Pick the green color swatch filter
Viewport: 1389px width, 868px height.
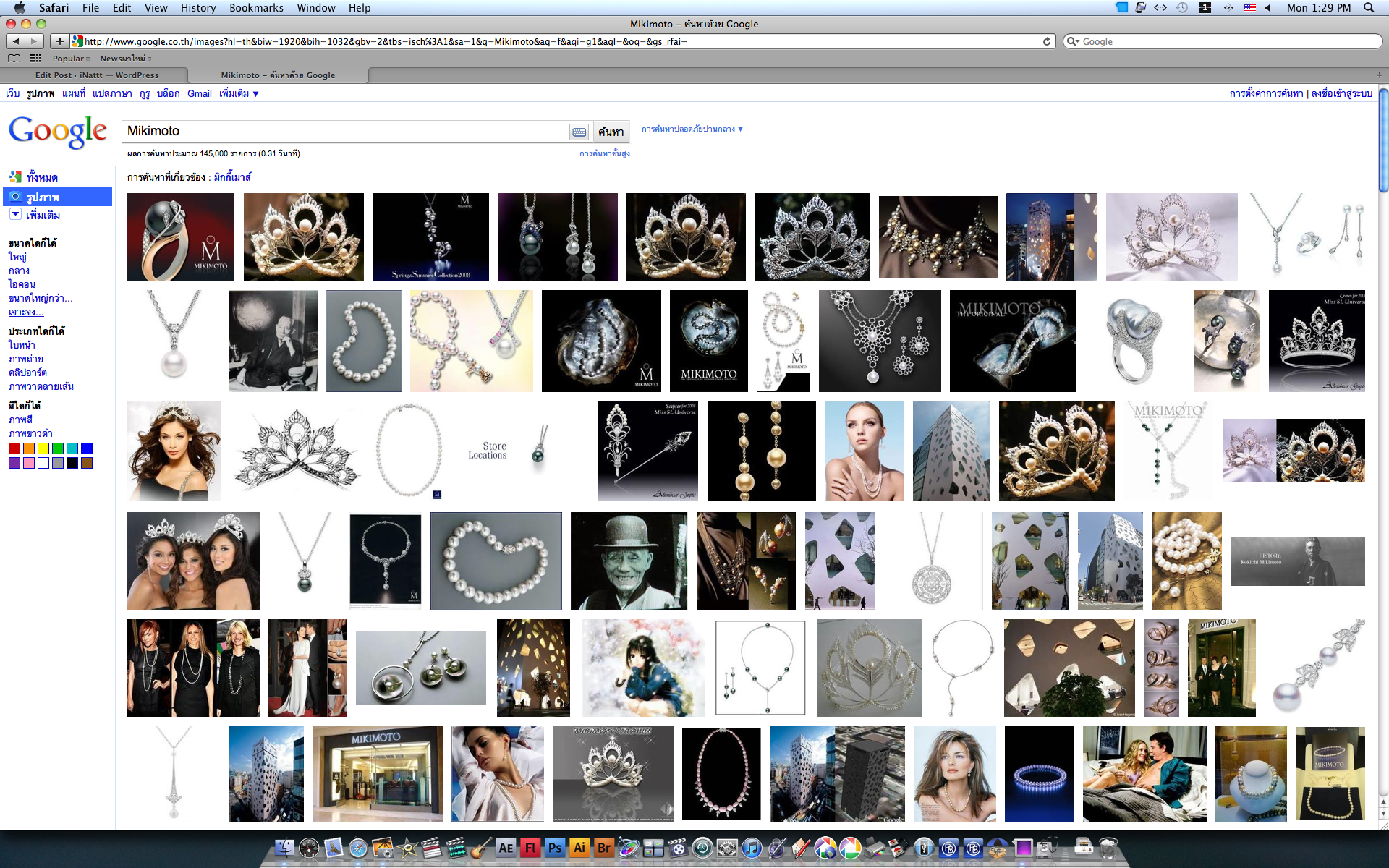tap(58, 448)
